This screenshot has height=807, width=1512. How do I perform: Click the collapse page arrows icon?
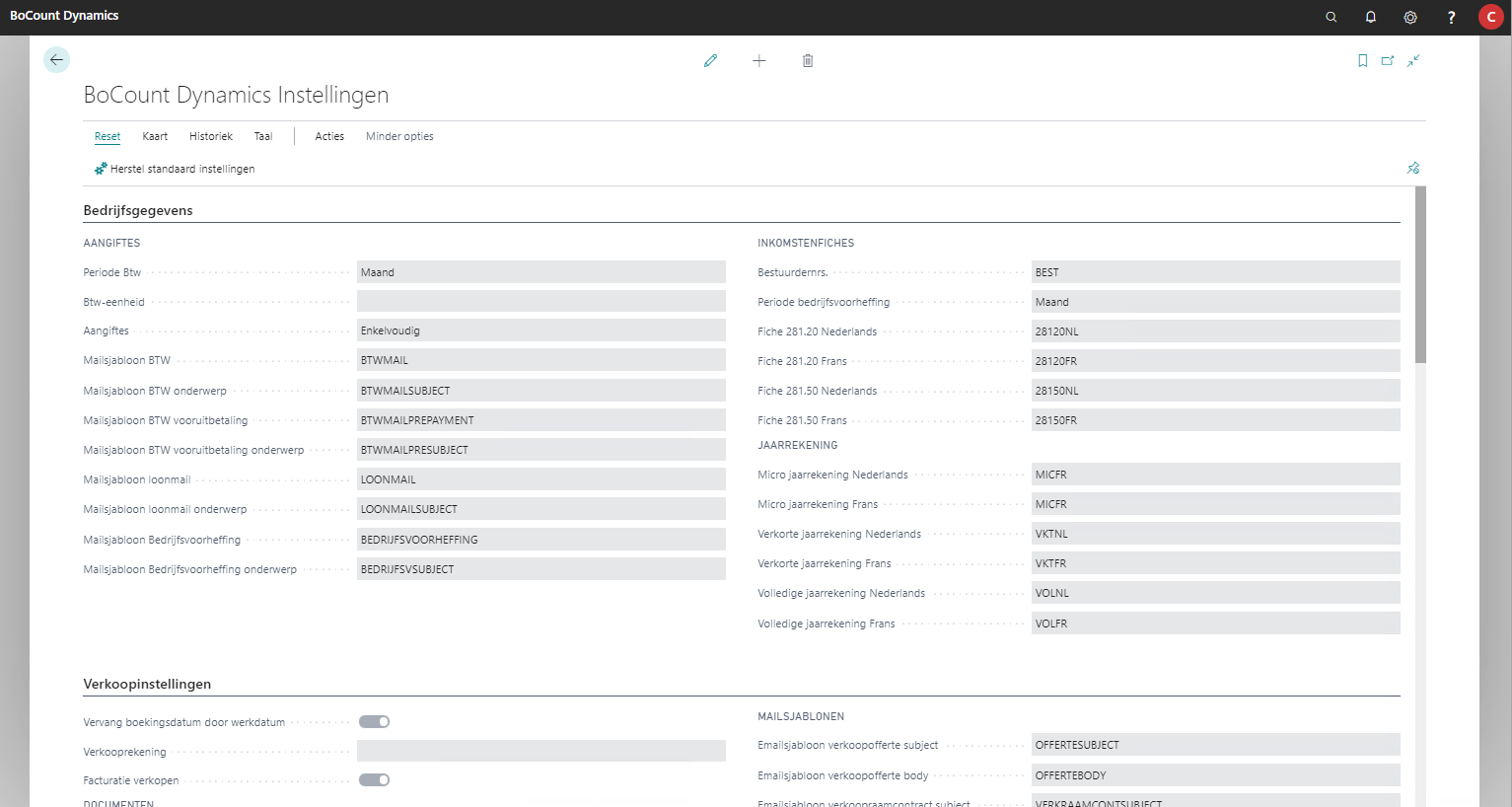click(1413, 61)
